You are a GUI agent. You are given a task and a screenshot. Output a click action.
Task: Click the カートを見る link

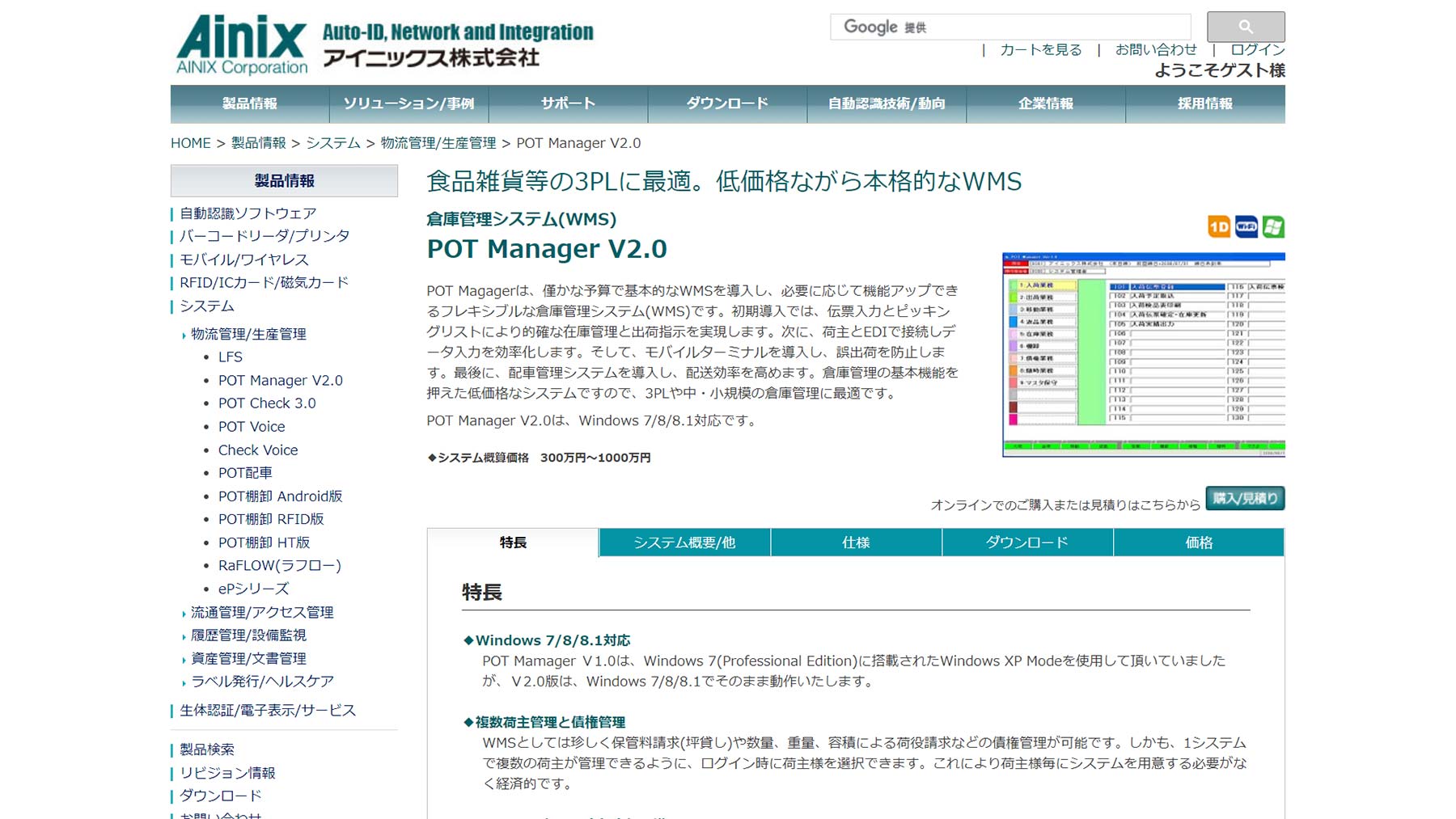click(x=1041, y=50)
